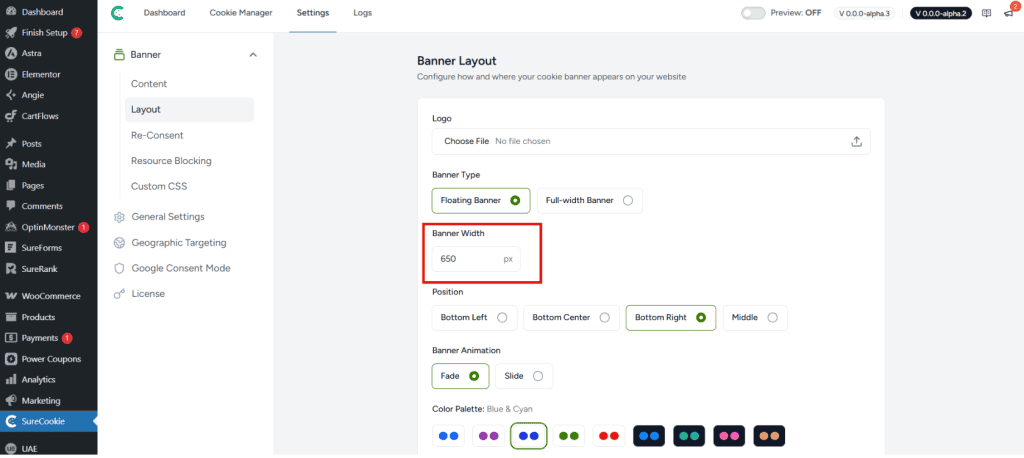Click the upload icon in the Logo field
The image size is (1024, 458).
click(857, 141)
